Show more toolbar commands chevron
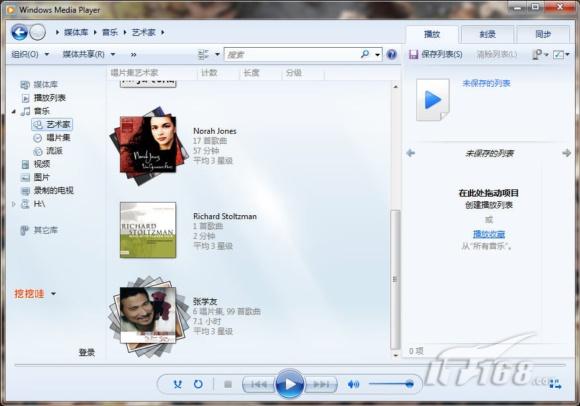Viewport: 580px width, 406px height. click(x=134, y=55)
